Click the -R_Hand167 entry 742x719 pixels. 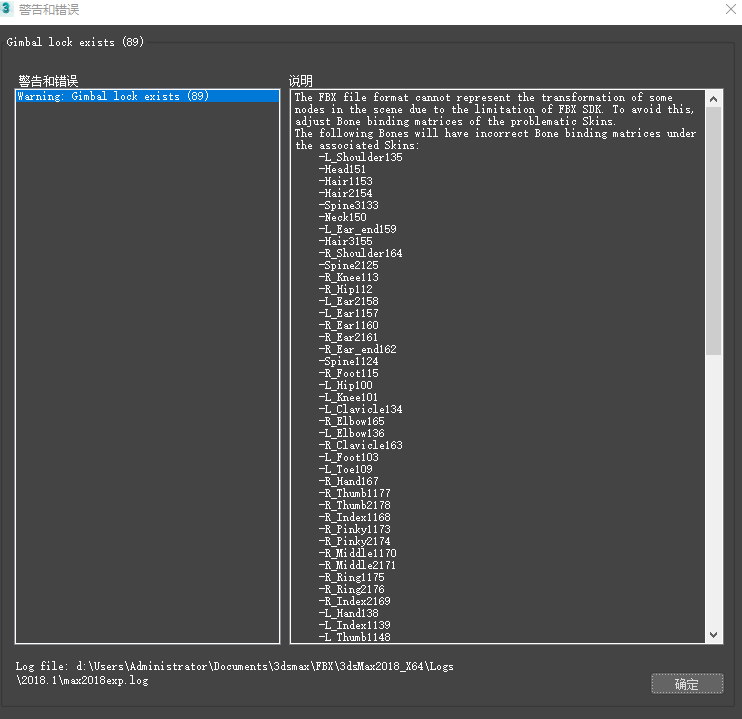349,481
